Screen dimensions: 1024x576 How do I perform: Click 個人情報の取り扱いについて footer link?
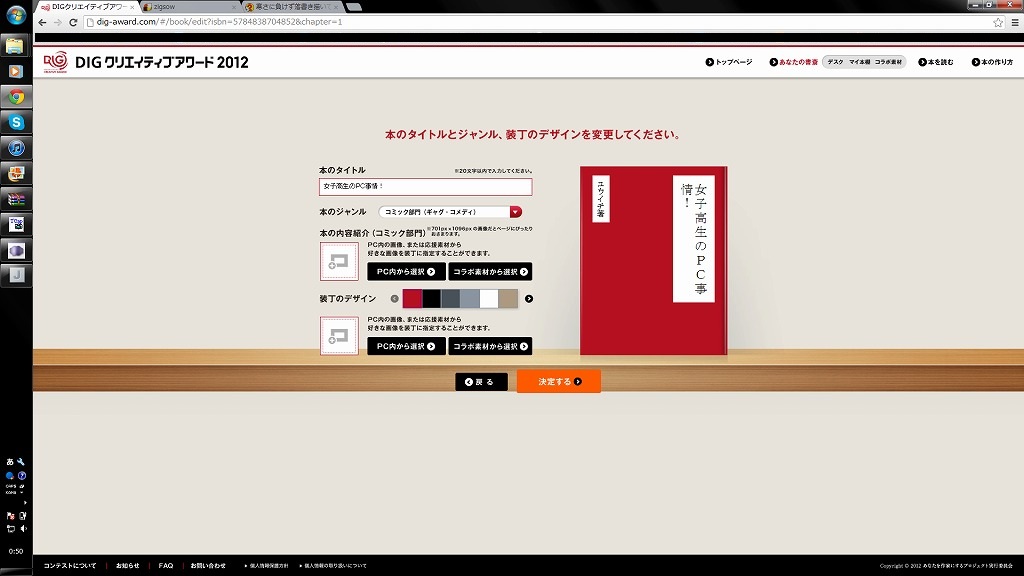334,566
